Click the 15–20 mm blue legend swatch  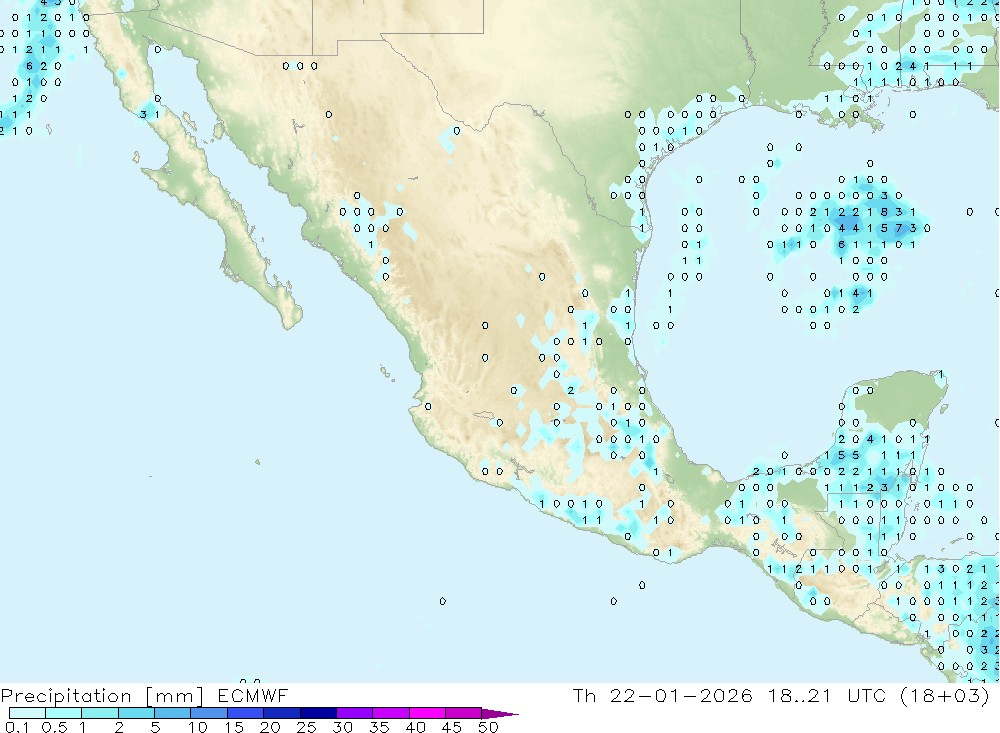pyautogui.click(x=245, y=713)
